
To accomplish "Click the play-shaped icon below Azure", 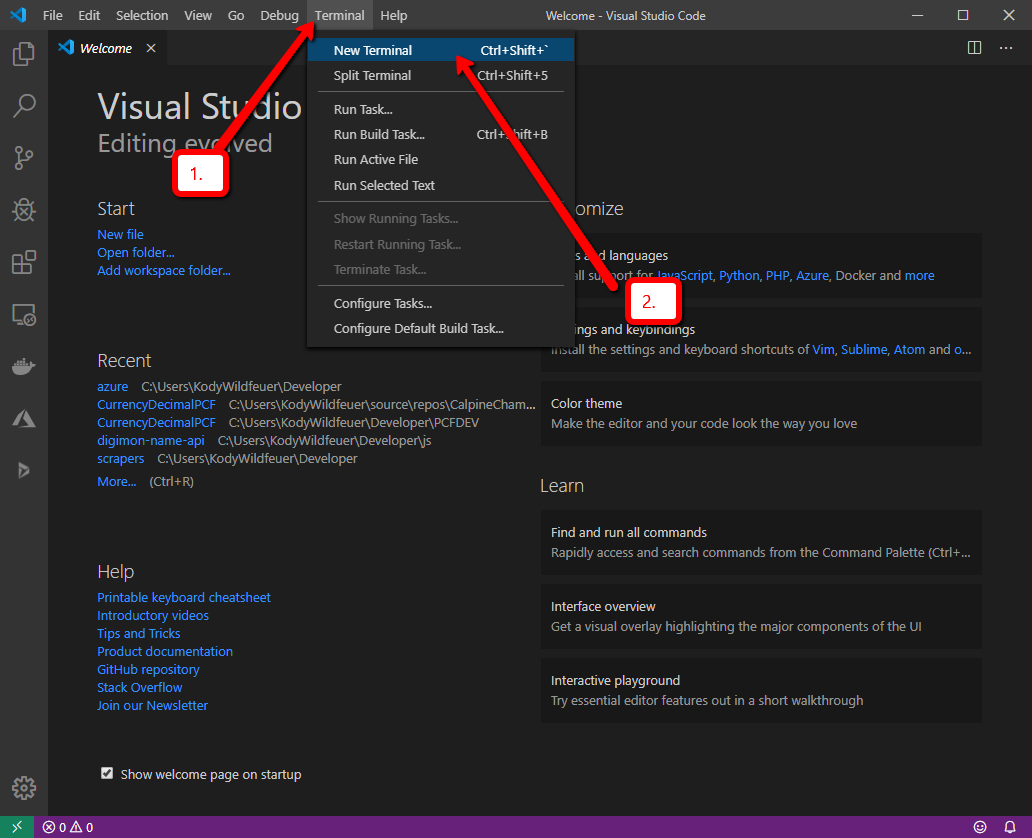I will point(24,470).
